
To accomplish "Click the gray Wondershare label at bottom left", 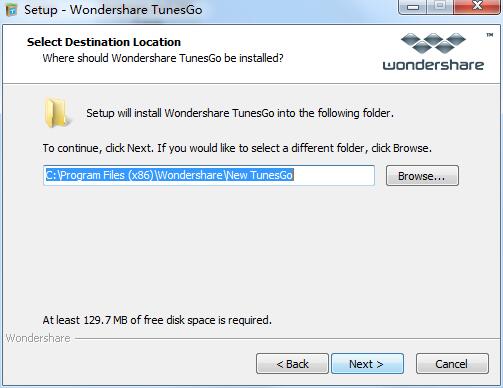I will [38, 338].
